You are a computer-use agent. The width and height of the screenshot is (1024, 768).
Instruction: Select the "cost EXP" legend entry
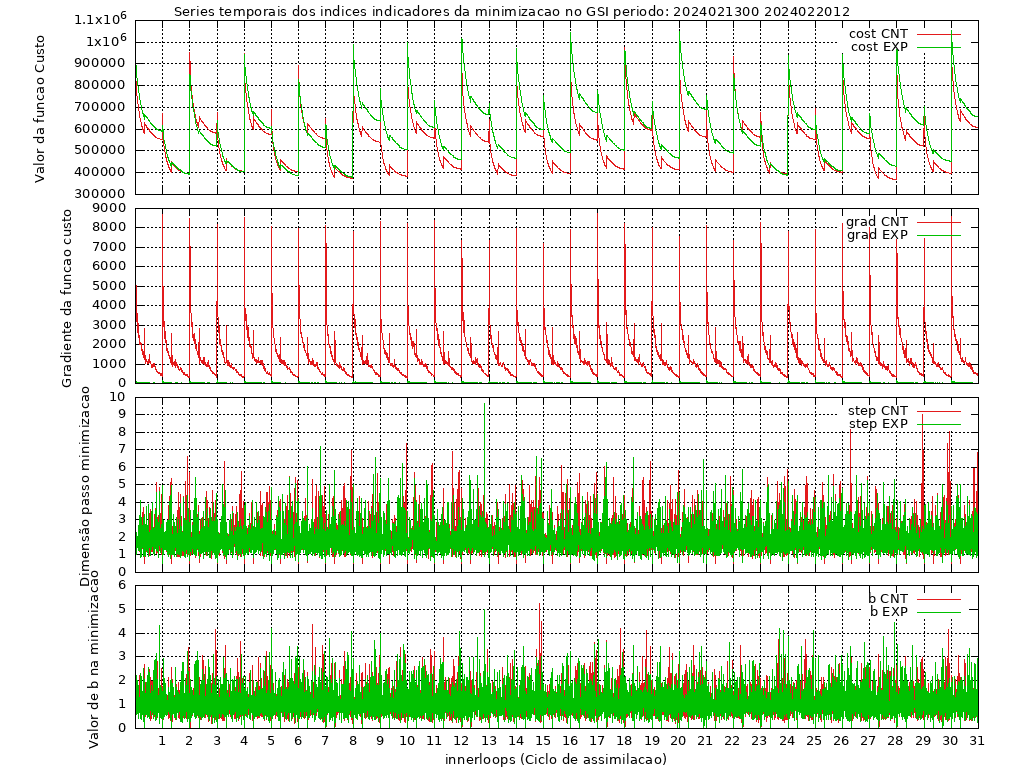click(x=878, y=47)
